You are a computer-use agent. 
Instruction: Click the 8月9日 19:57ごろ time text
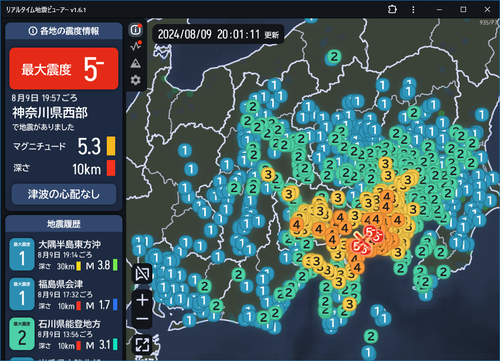coord(44,98)
